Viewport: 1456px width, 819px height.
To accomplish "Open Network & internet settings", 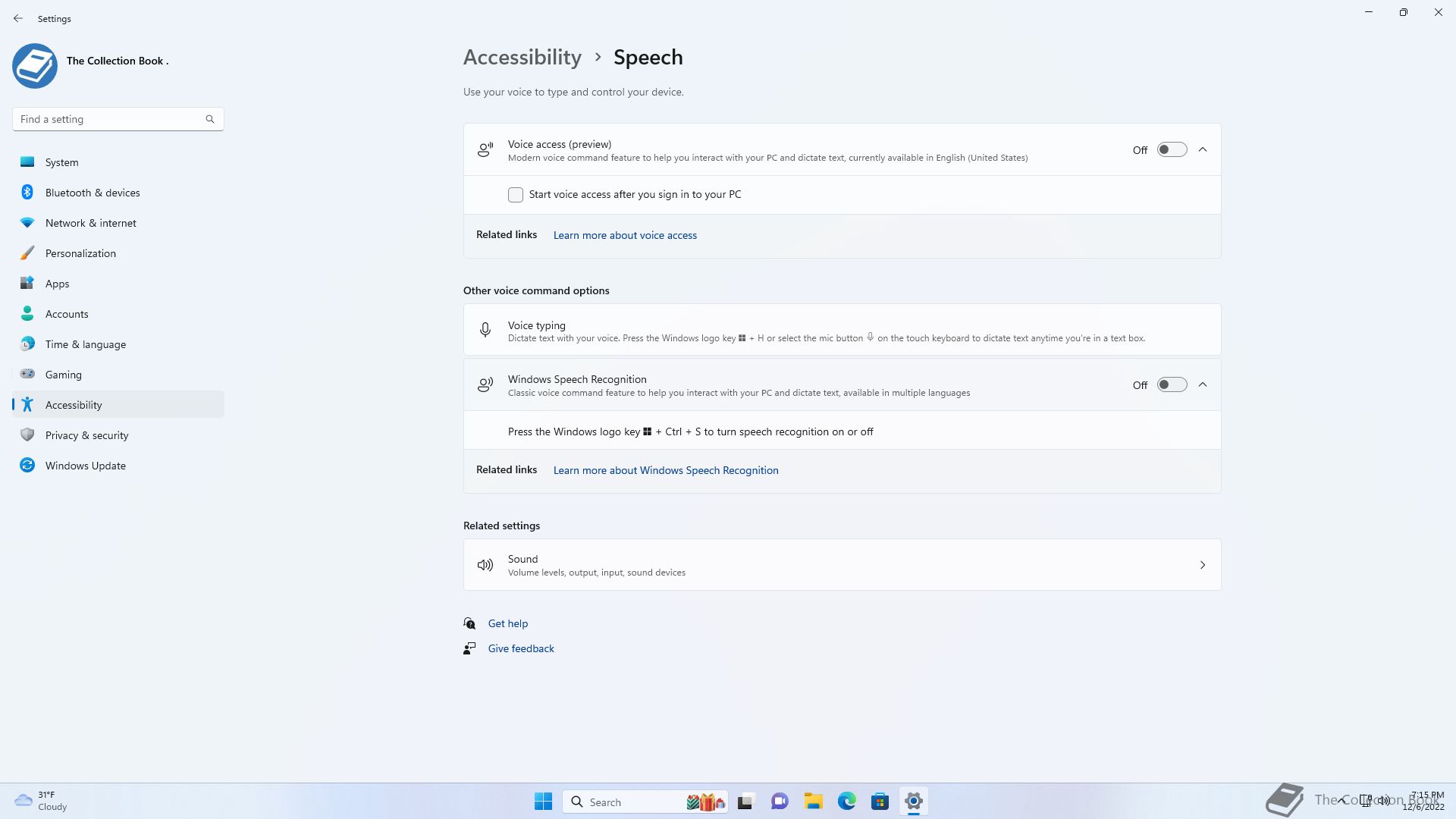I will pyautogui.click(x=118, y=222).
